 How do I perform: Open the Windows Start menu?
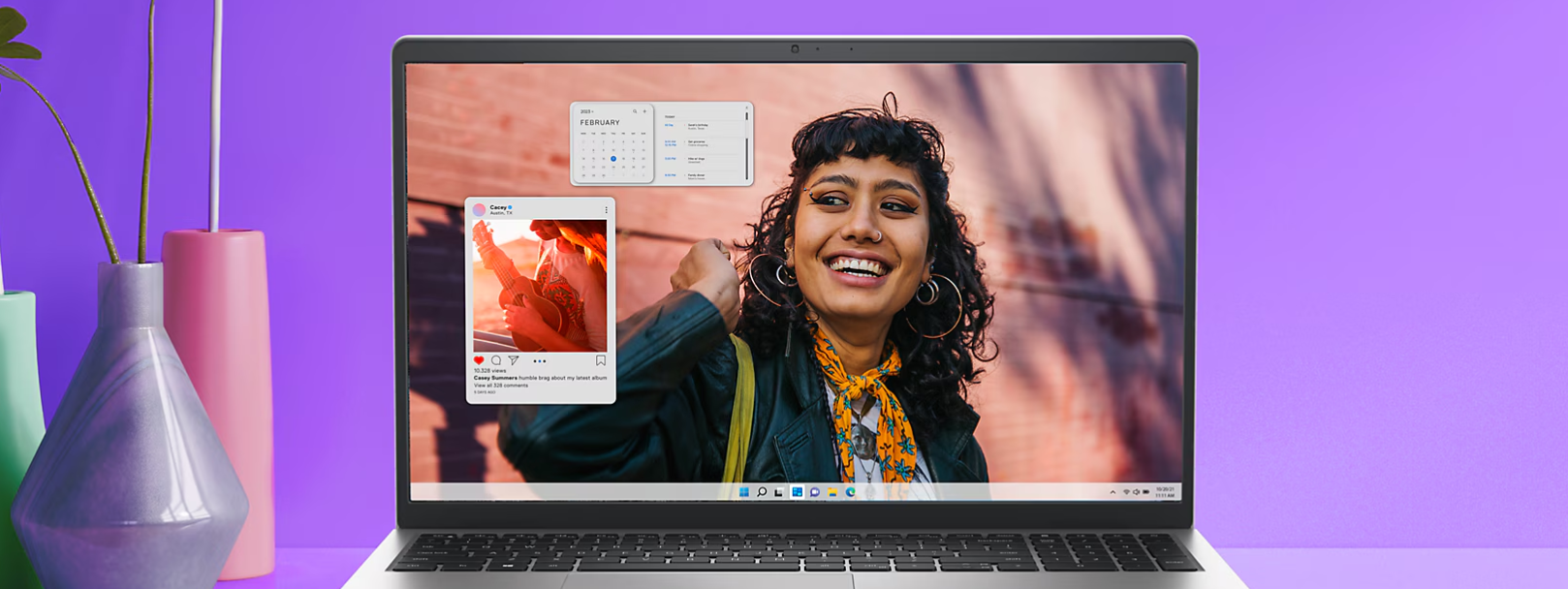(x=744, y=492)
